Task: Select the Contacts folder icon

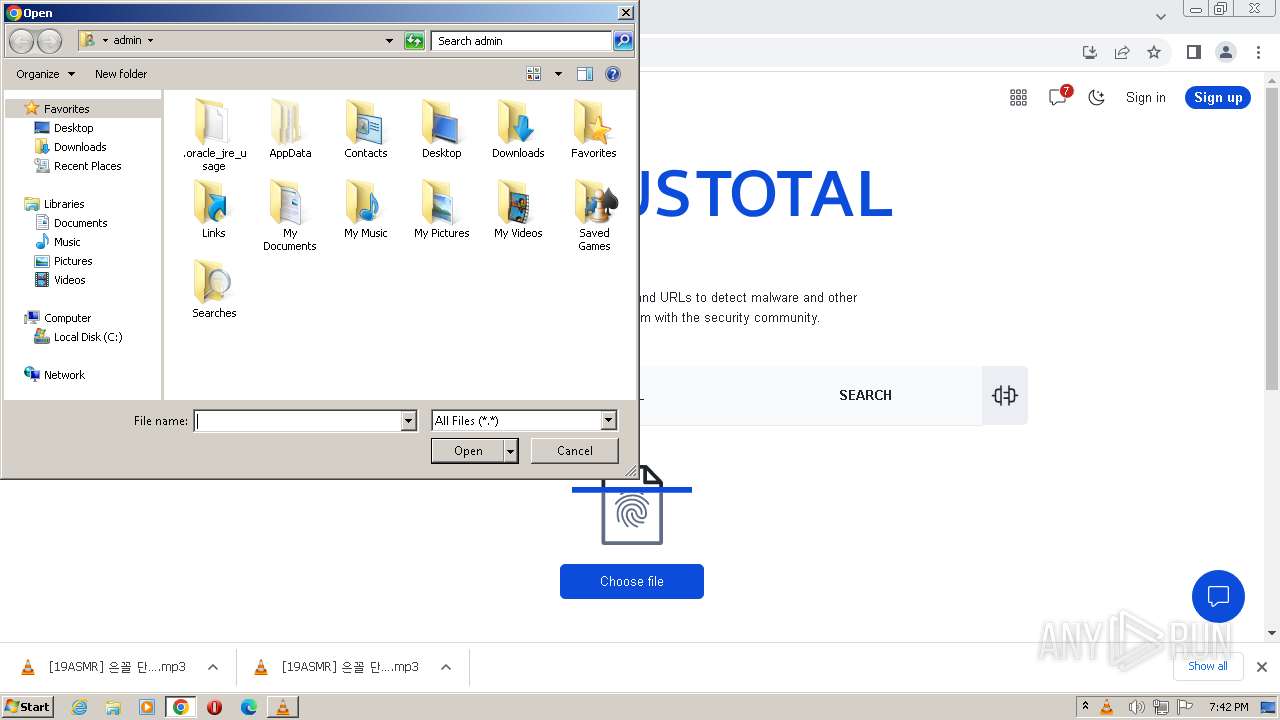Action: (x=366, y=122)
